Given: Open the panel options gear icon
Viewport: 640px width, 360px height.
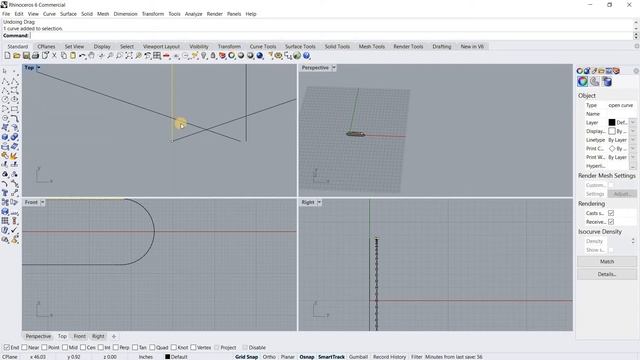Looking at the screenshot, I should pos(636,71).
